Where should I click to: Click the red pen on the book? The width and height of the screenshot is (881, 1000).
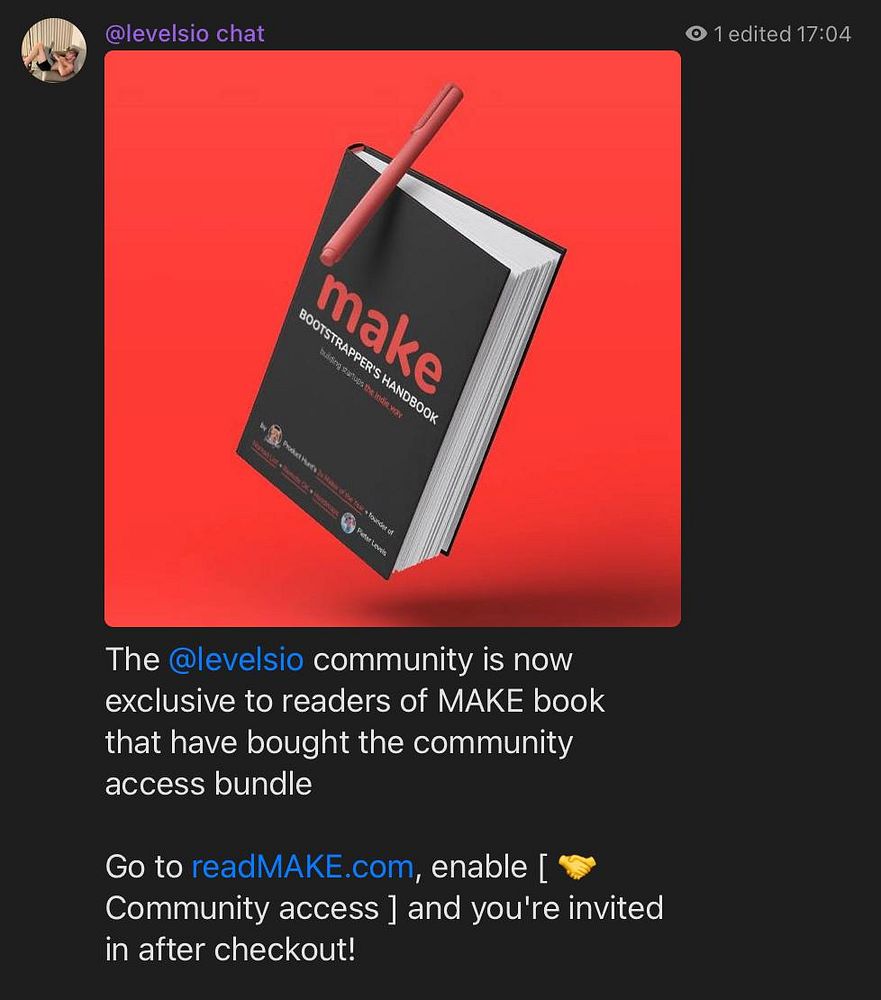tap(391, 174)
